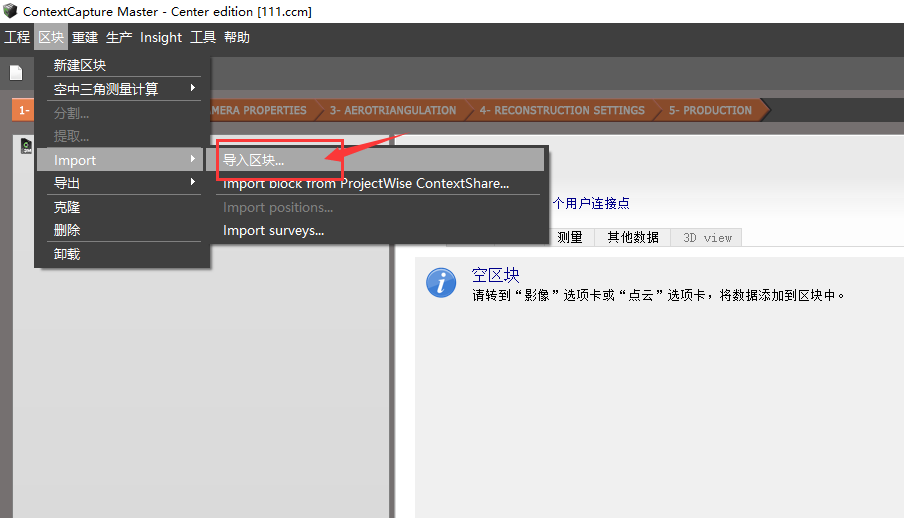
Task: Open the 重建 menu
Action: 85,37
